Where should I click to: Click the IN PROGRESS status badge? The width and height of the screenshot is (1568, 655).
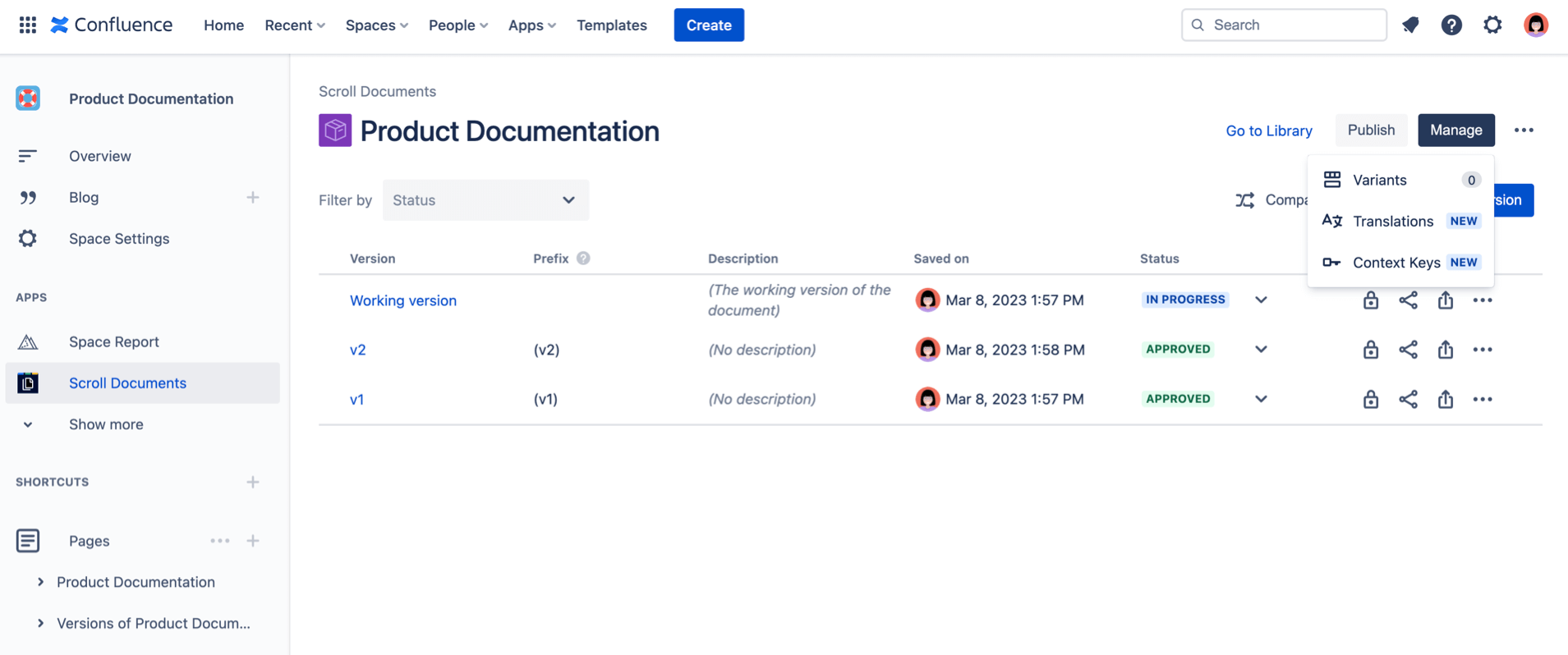pos(1185,300)
